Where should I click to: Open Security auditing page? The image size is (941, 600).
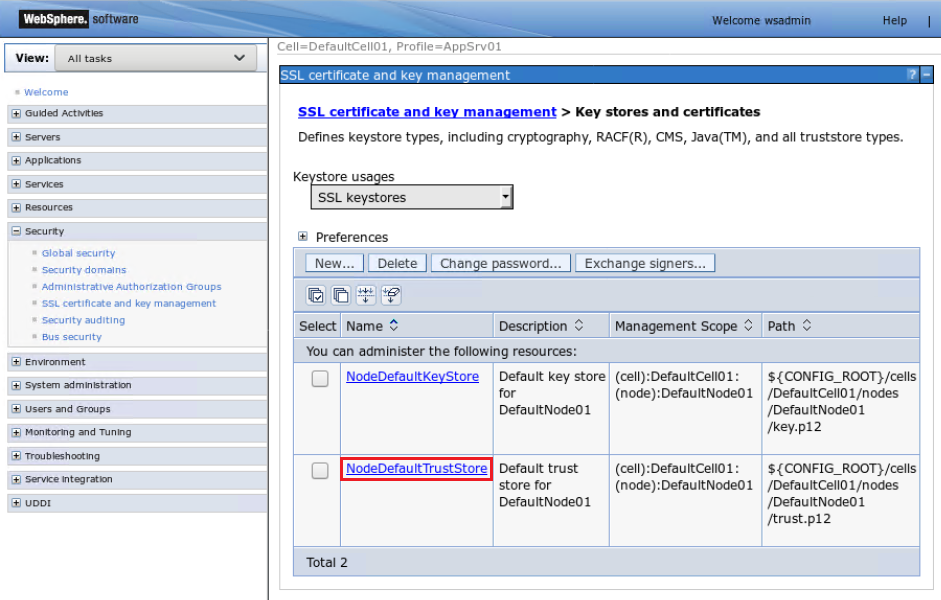pyautogui.click(x=83, y=320)
